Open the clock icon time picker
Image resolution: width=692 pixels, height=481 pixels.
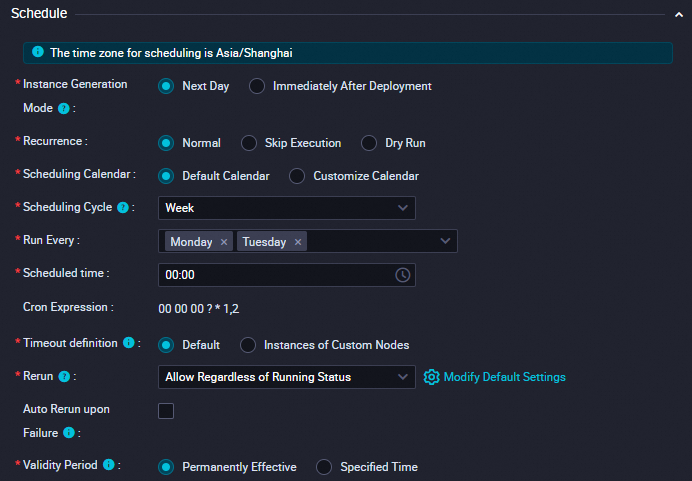[x=402, y=275]
